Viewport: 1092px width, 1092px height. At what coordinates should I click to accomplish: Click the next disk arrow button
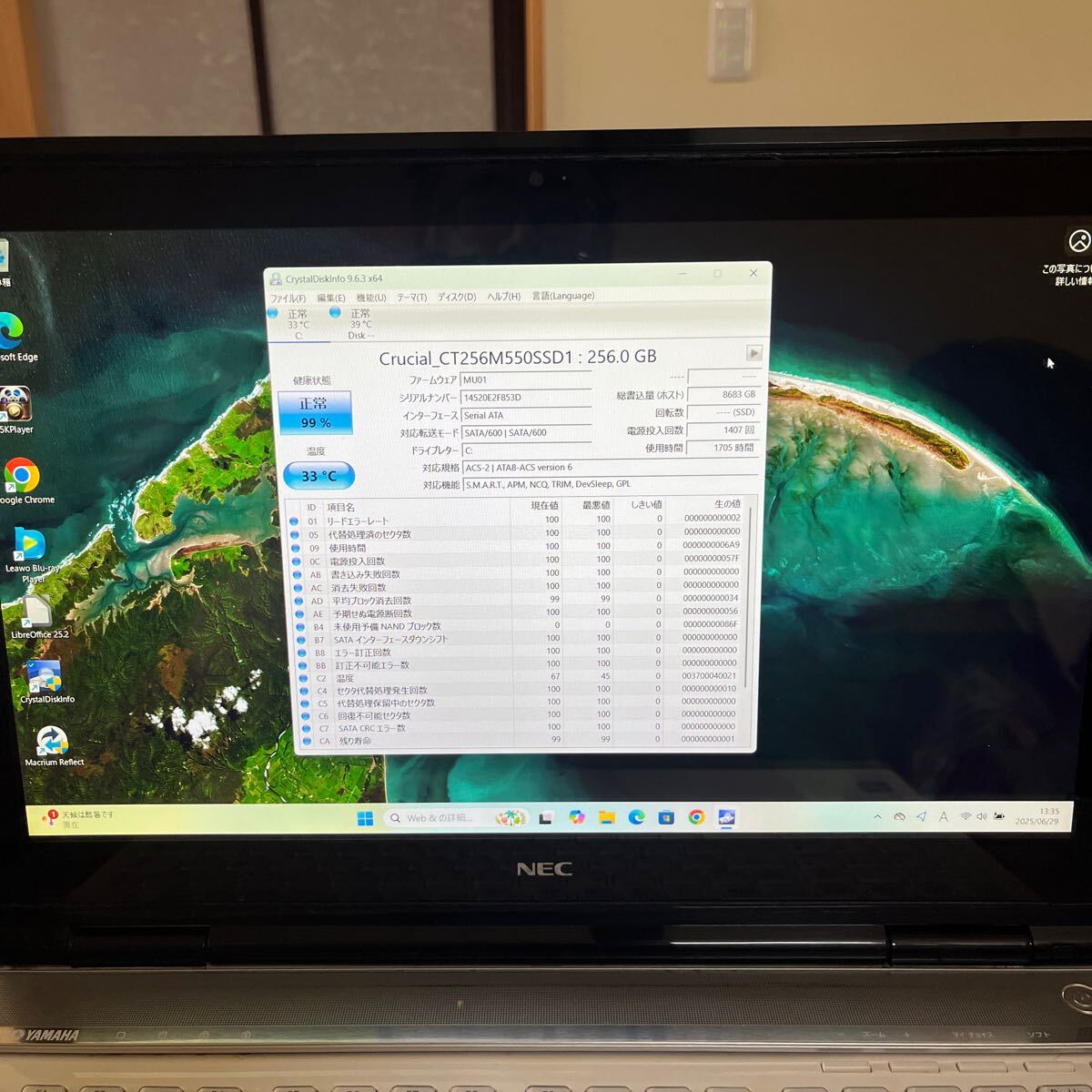[753, 353]
